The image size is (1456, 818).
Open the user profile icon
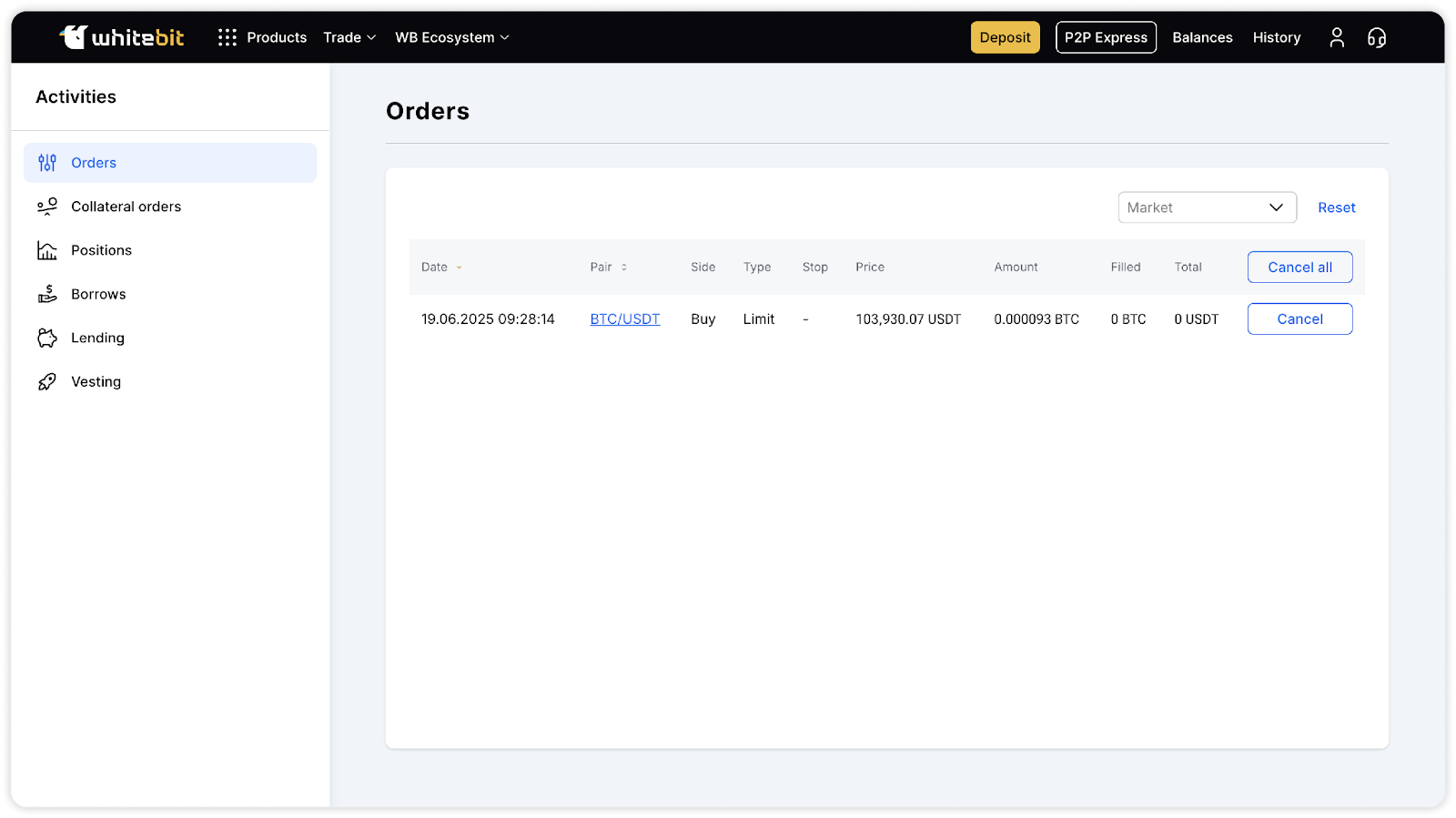1336,37
